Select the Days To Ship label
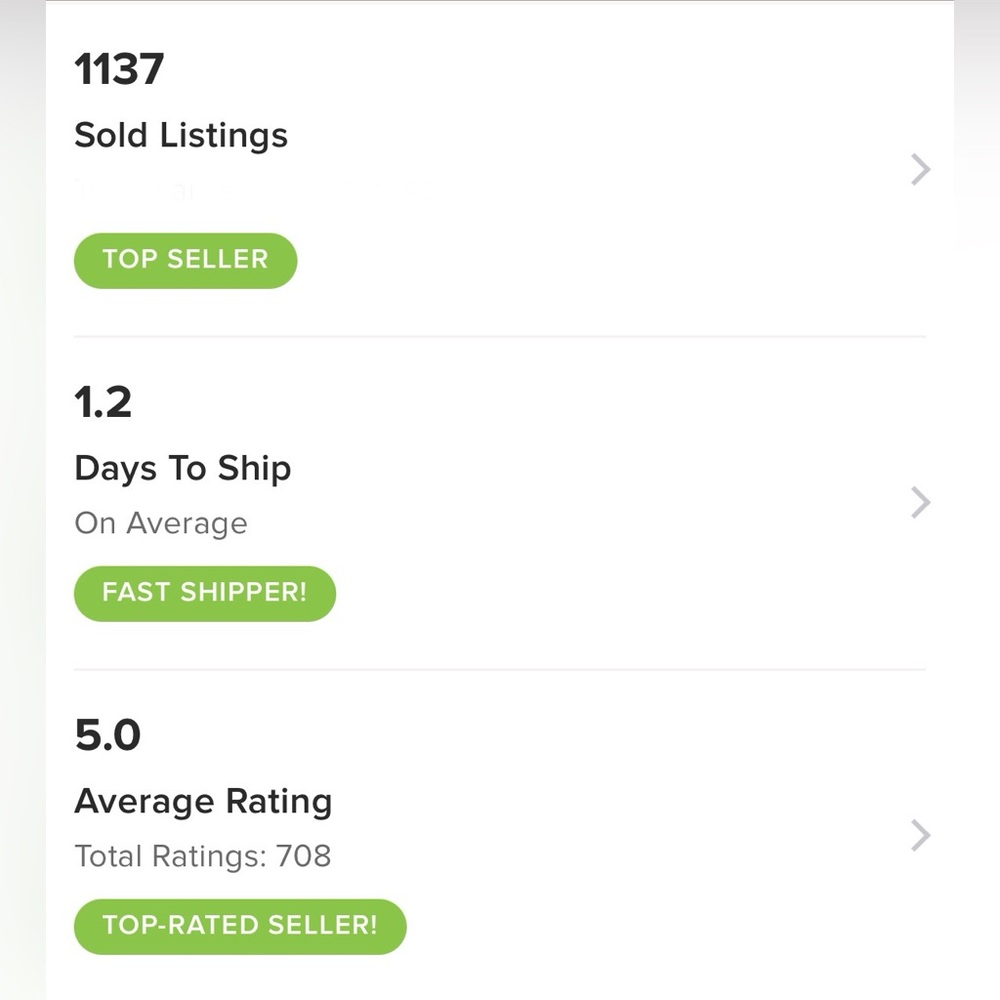The image size is (1000, 1000). point(183,468)
